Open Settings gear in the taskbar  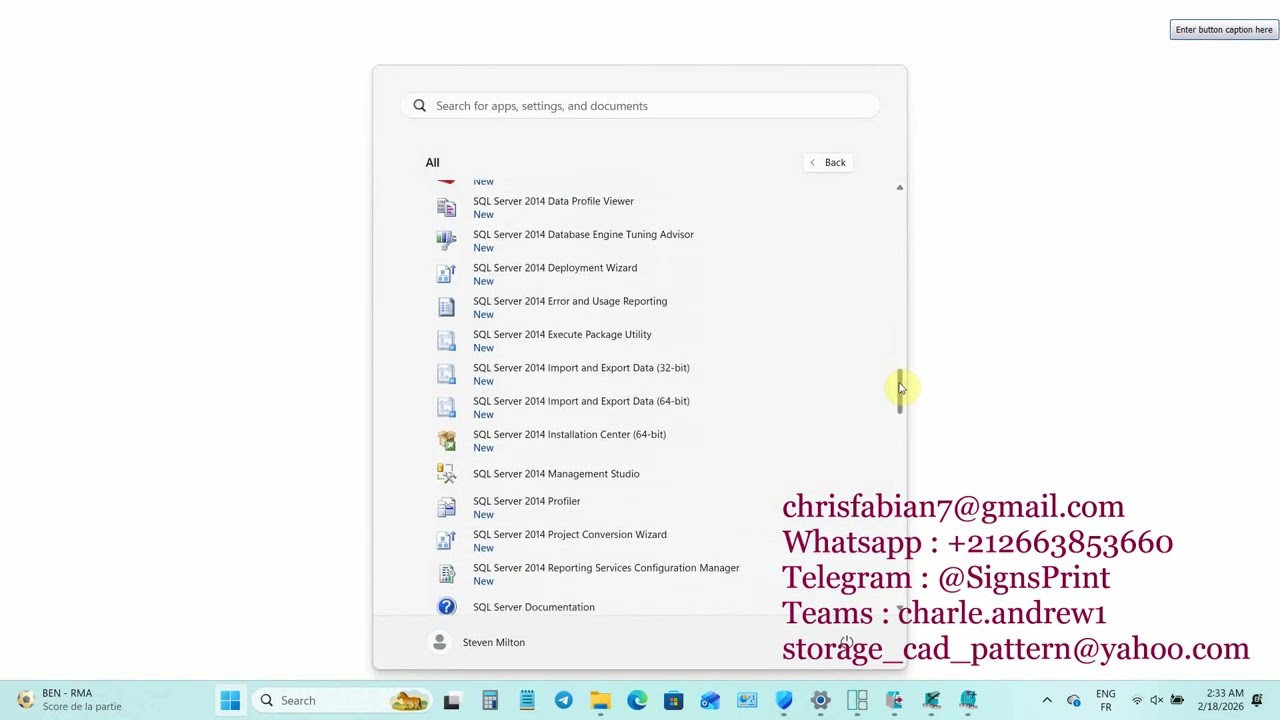click(820, 700)
